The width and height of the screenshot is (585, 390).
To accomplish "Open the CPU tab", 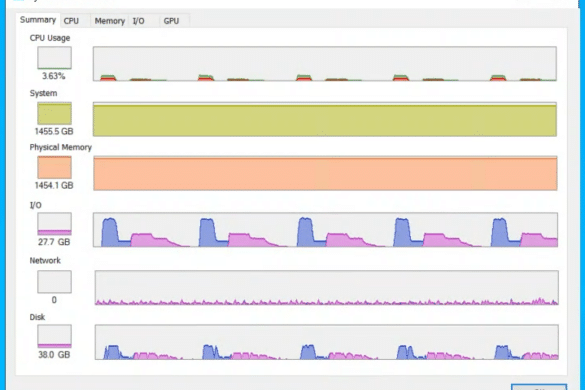I will 75,21.
